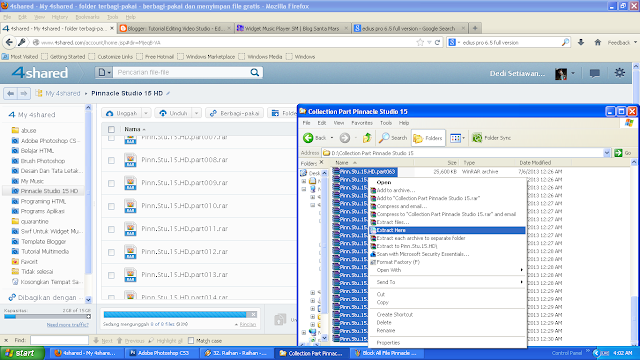640x360 pixels.
Task: Click the user avatar picture
Action: pyautogui.click(x=561, y=73)
